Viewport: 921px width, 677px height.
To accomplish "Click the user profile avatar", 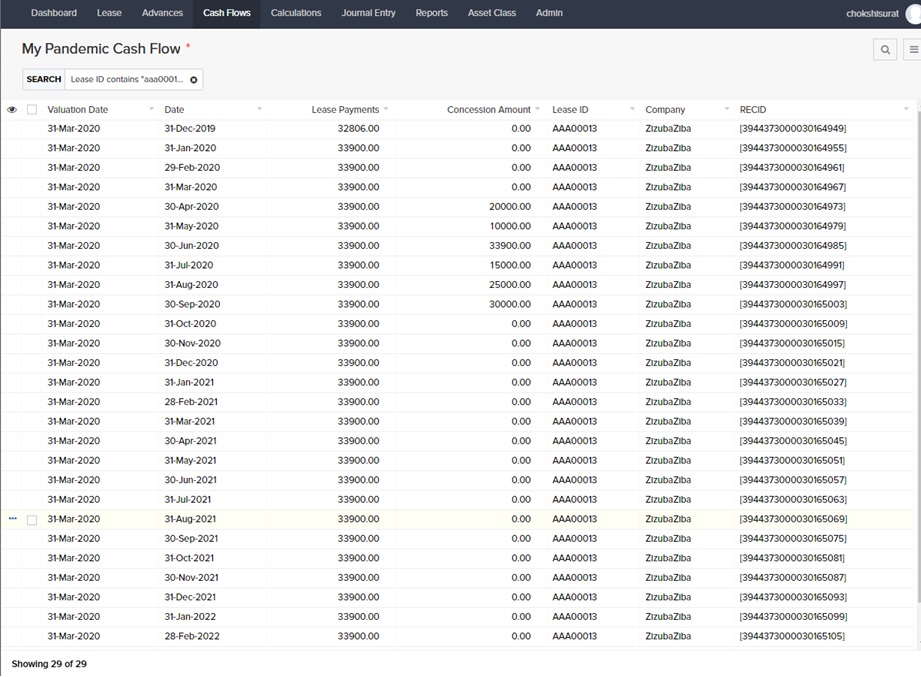I will coord(913,13).
